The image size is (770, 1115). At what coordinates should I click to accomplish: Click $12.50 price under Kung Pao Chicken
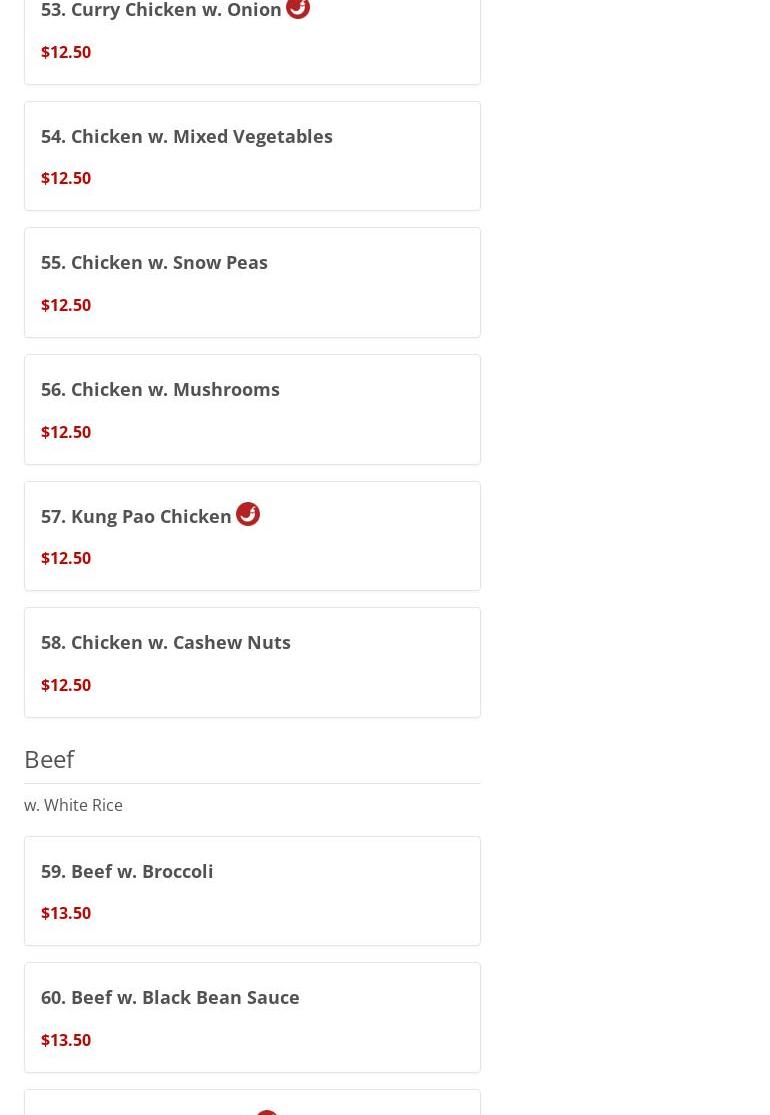66,558
